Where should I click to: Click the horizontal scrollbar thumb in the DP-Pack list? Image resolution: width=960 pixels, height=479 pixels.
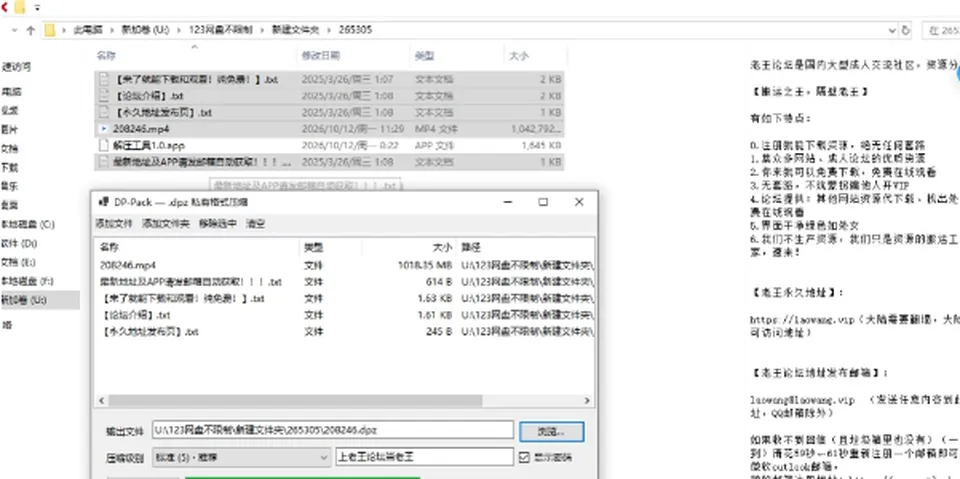pos(295,401)
